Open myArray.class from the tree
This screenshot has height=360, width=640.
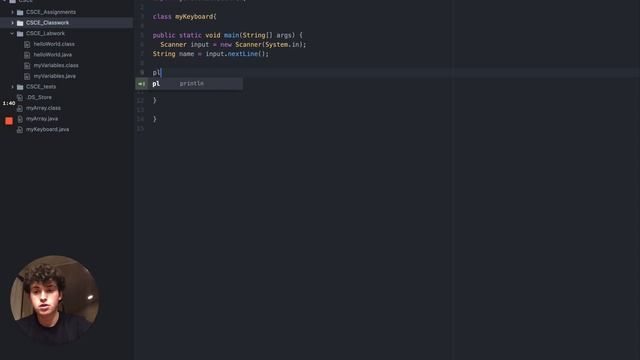[x=43, y=108]
